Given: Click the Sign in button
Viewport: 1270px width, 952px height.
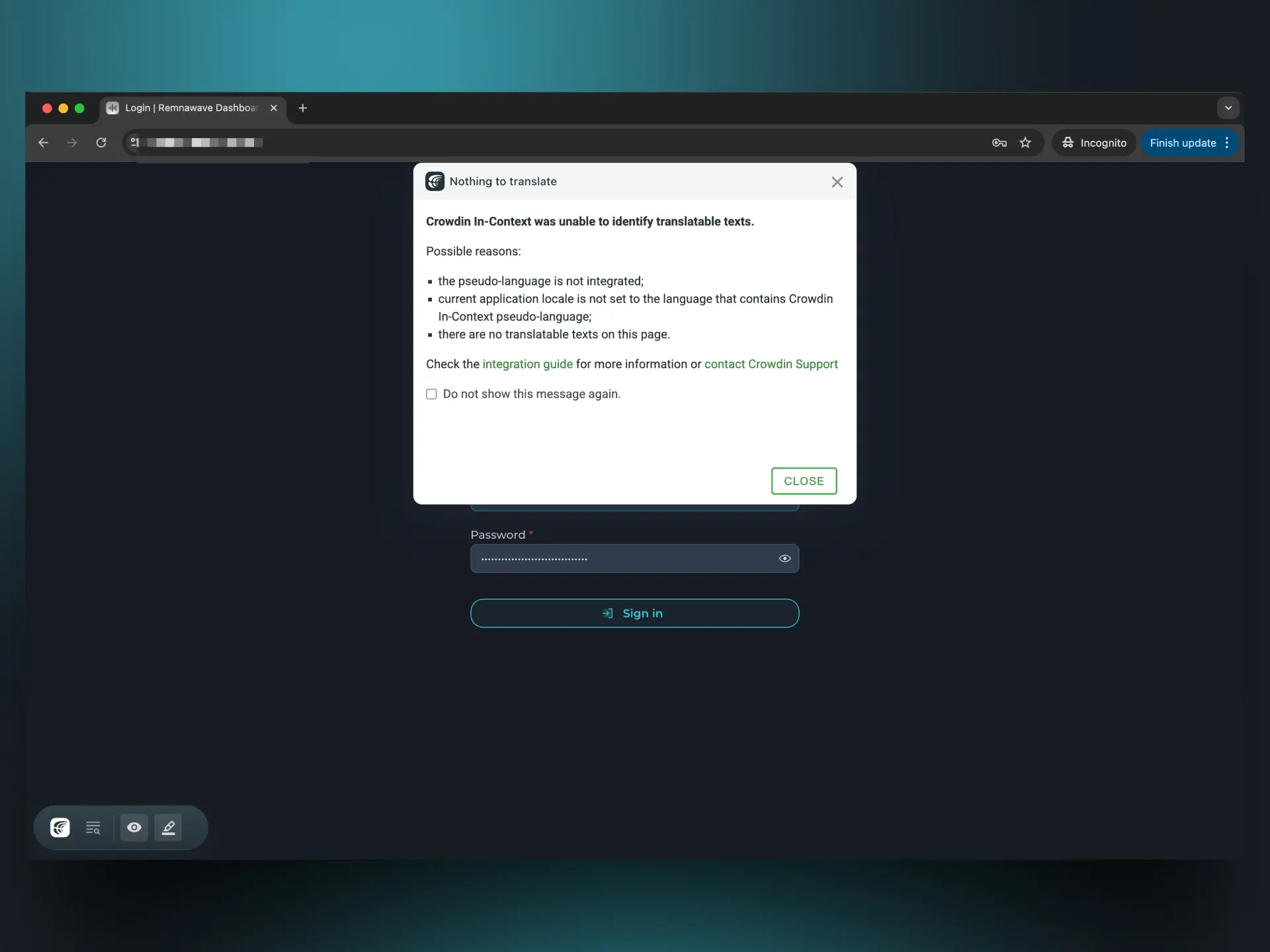Looking at the screenshot, I should tap(634, 614).
